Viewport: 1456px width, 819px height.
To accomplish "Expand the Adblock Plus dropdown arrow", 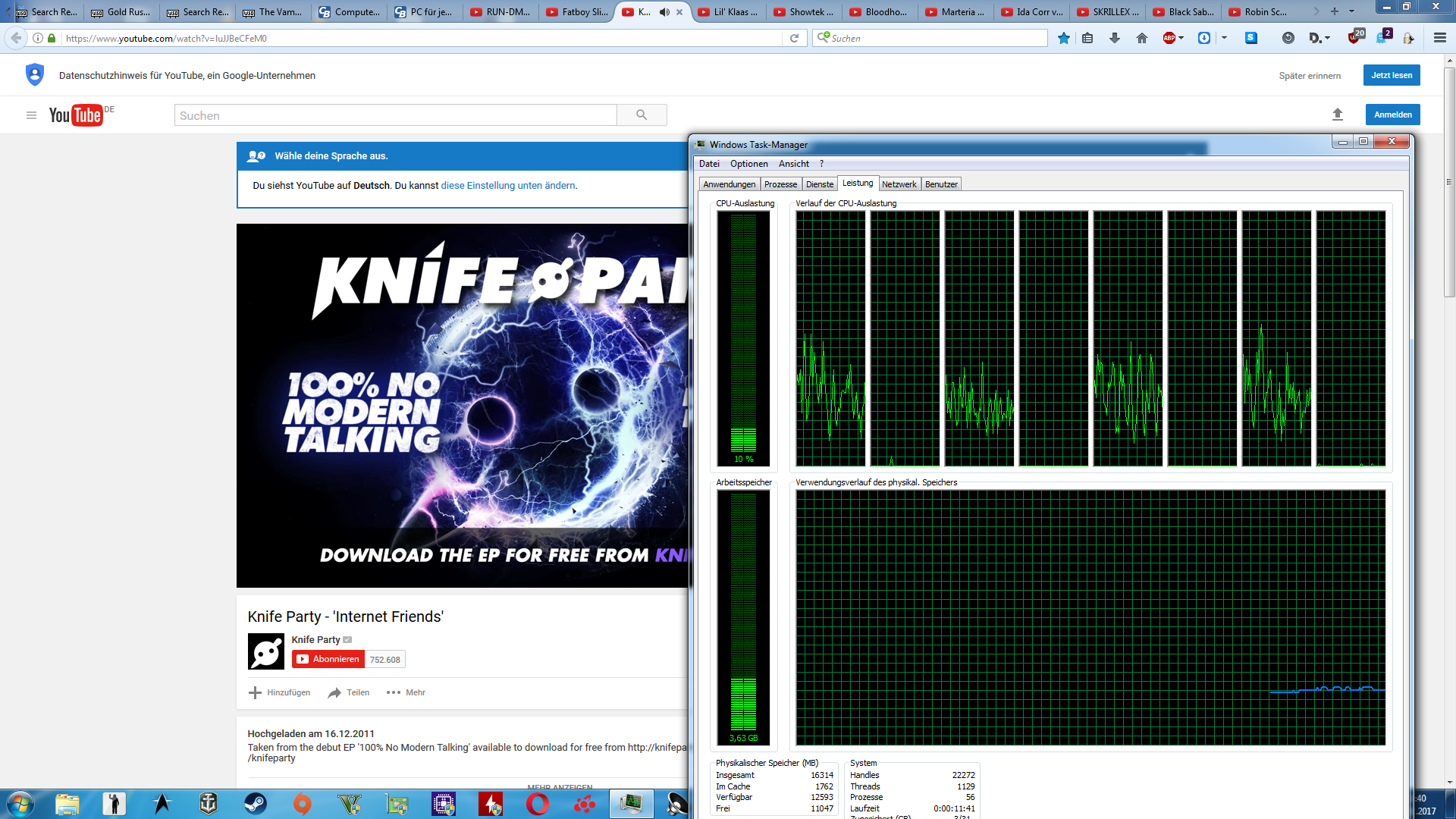I will (x=1181, y=38).
